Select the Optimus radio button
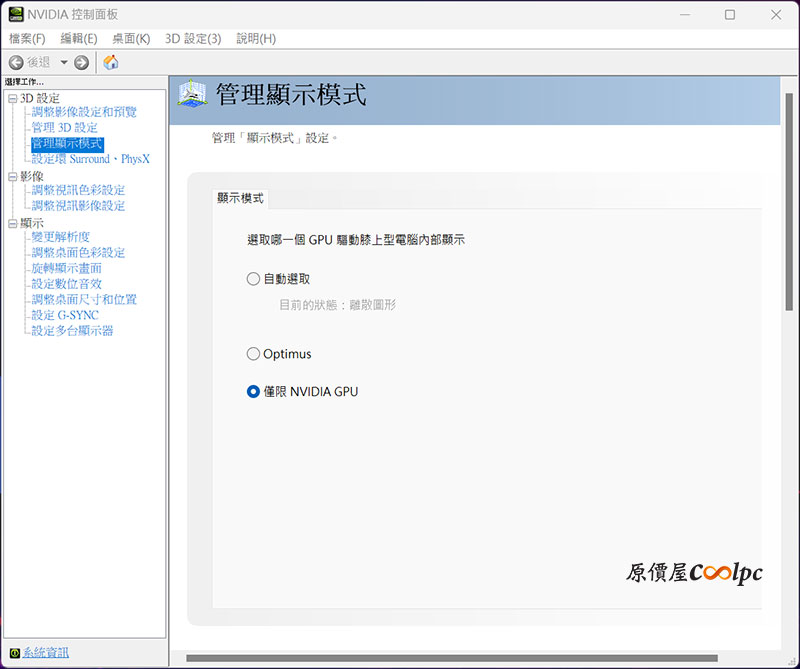 point(253,354)
